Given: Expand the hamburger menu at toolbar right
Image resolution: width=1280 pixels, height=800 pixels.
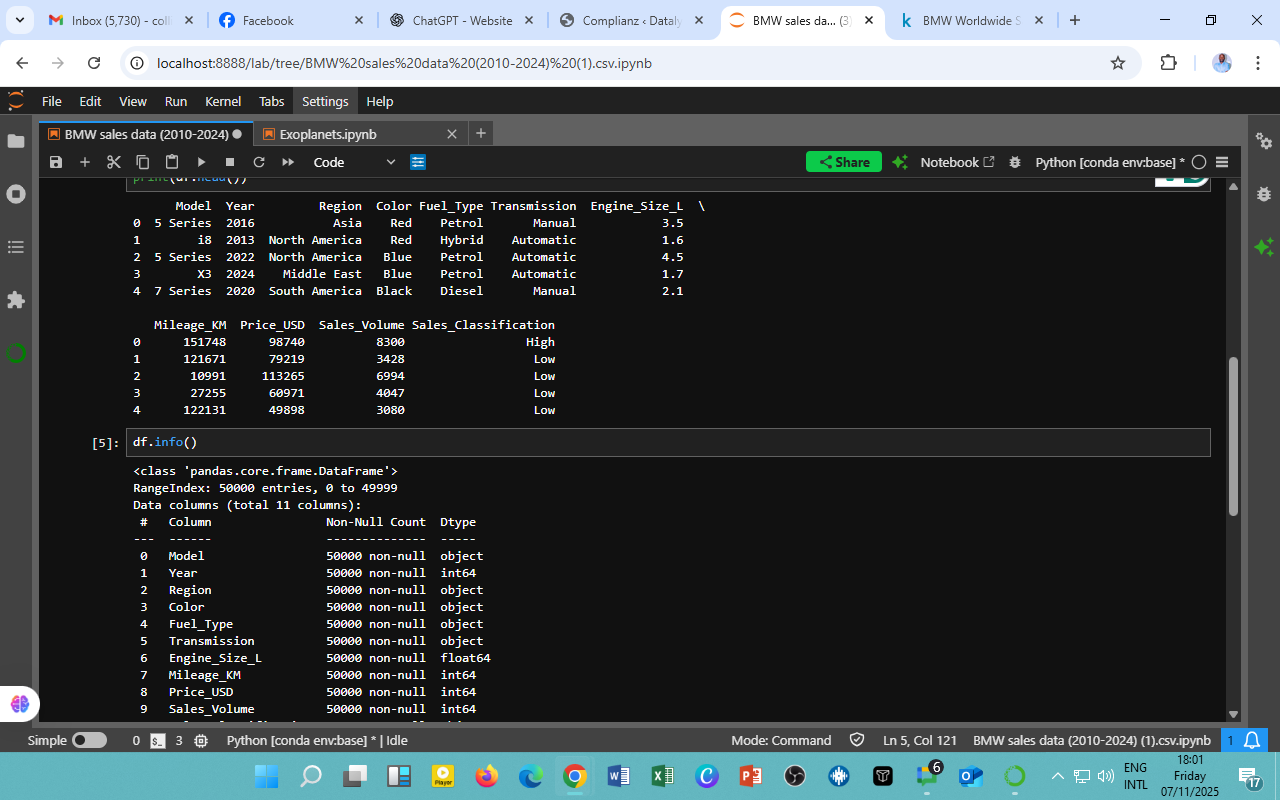Looking at the screenshot, I should point(1221,162).
